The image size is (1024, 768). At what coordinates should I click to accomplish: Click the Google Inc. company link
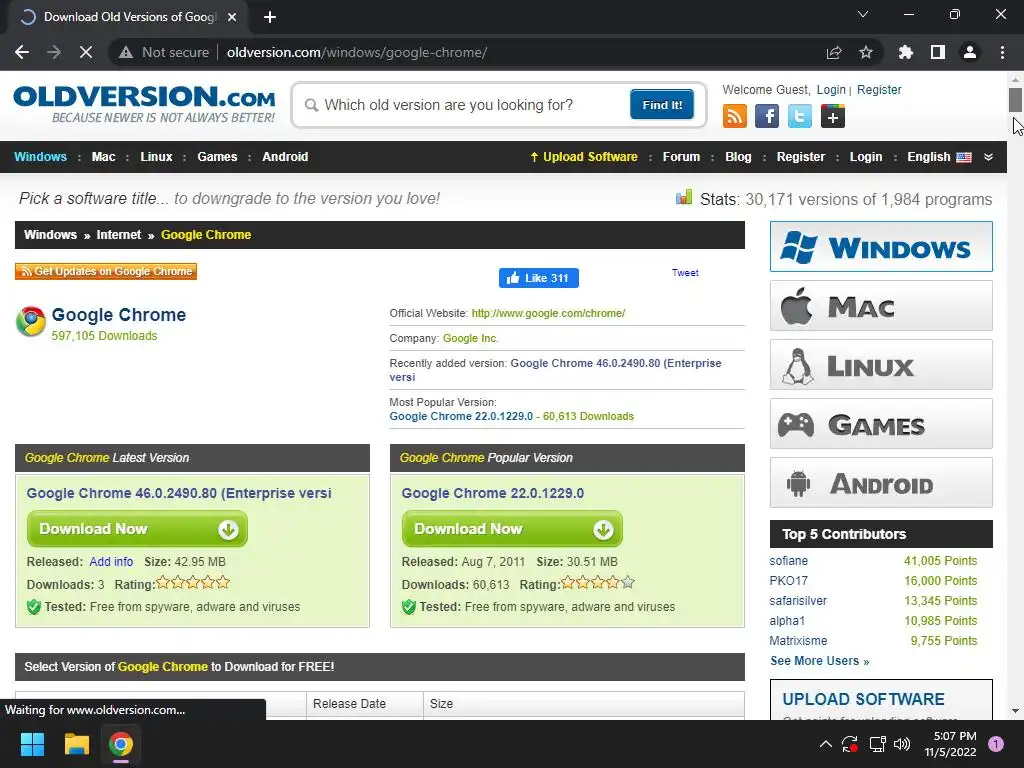[x=470, y=338]
